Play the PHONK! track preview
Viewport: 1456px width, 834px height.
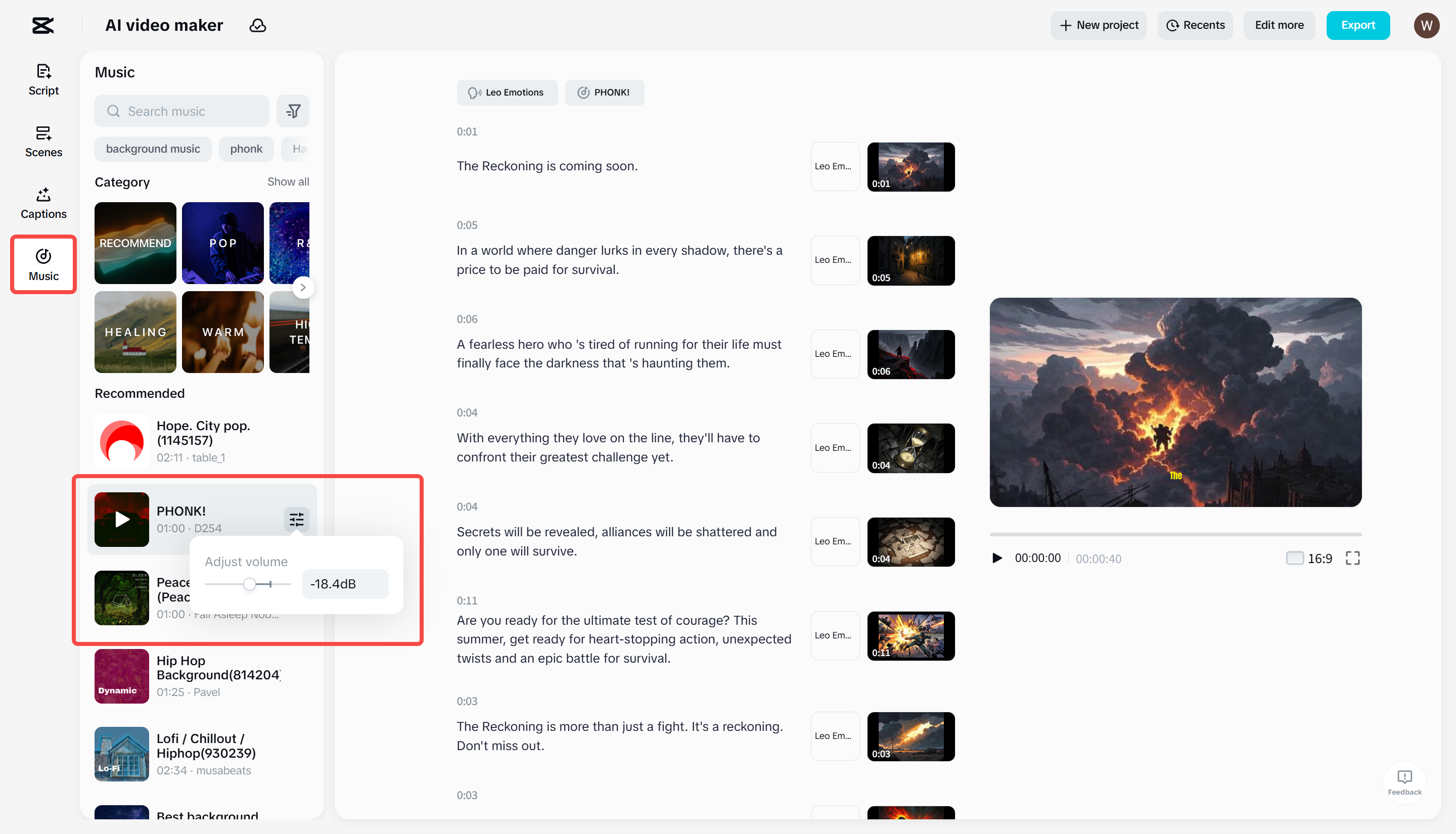121,520
